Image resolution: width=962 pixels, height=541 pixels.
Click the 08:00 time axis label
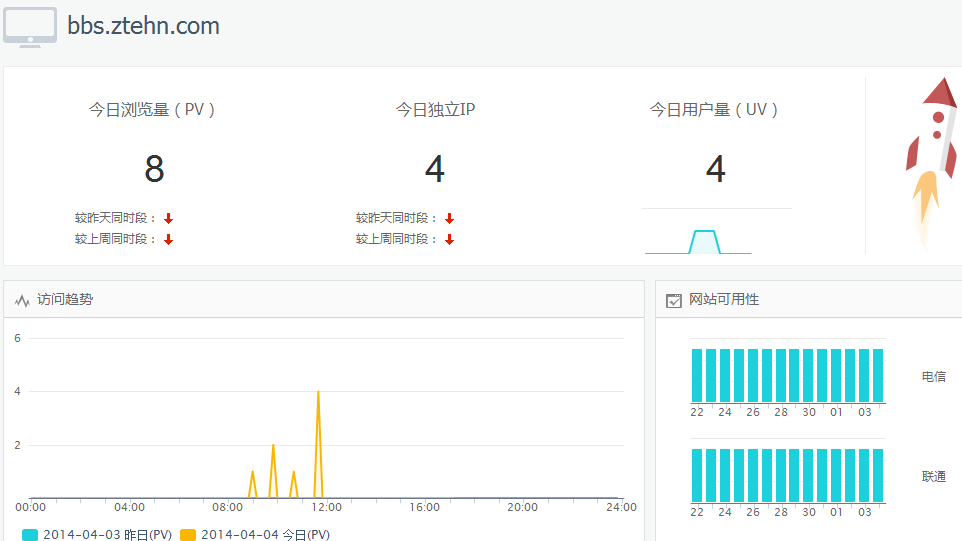(228, 507)
